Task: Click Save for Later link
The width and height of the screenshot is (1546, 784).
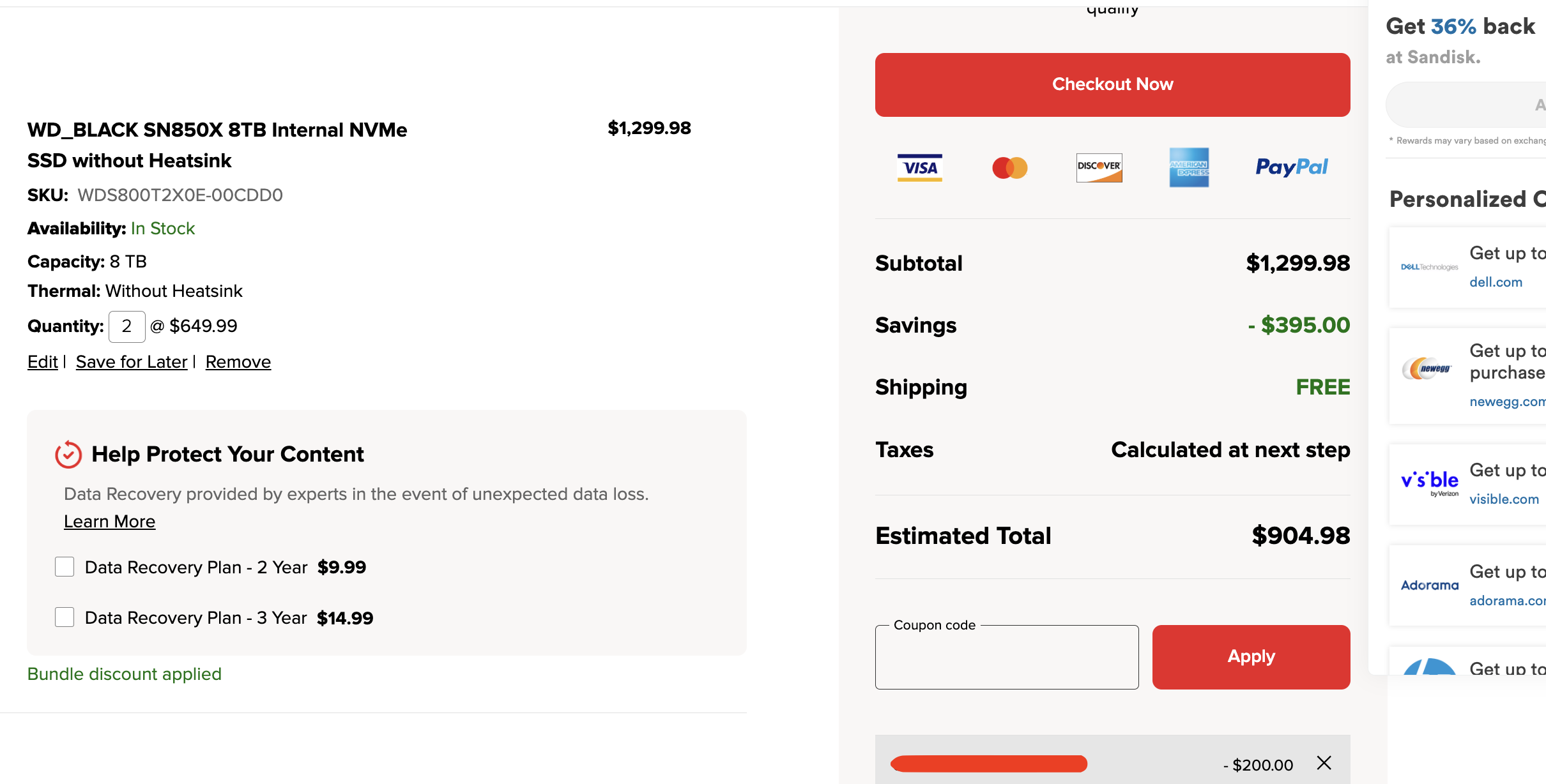Action: [132, 362]
